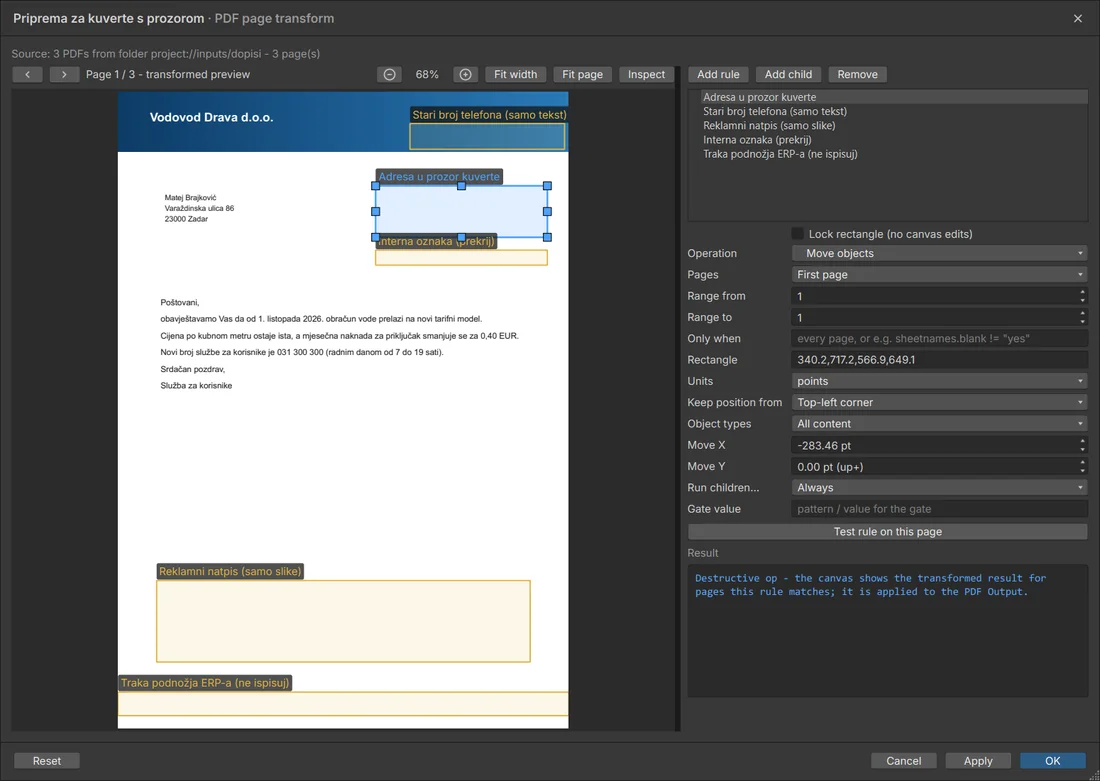The width and height of the screenshot is (1100, 781).
Task: Click the Move X value field
Action: point(939,445)
